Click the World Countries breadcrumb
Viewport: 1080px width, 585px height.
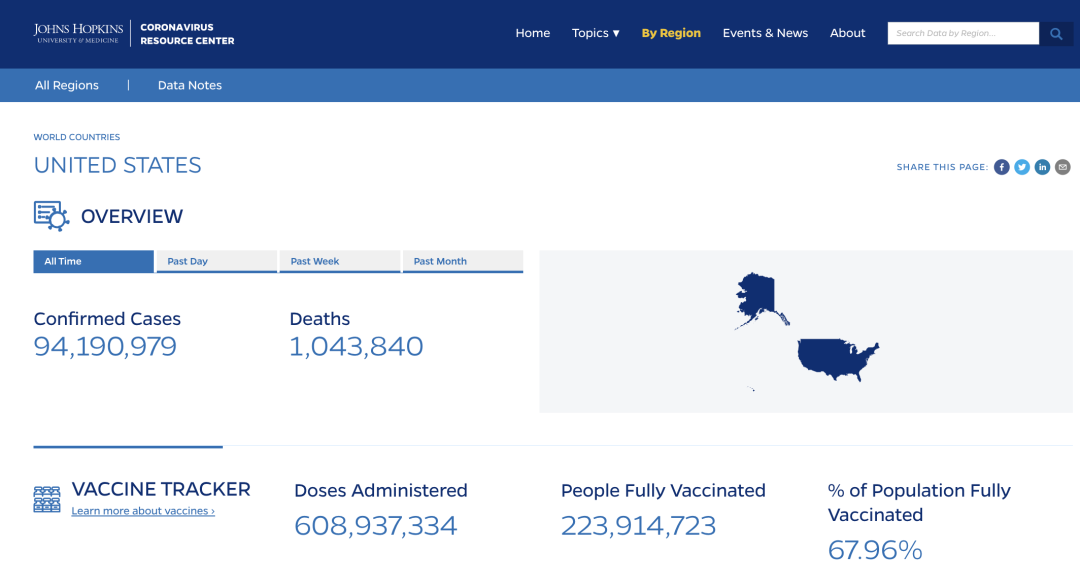[x=76, y=137]
